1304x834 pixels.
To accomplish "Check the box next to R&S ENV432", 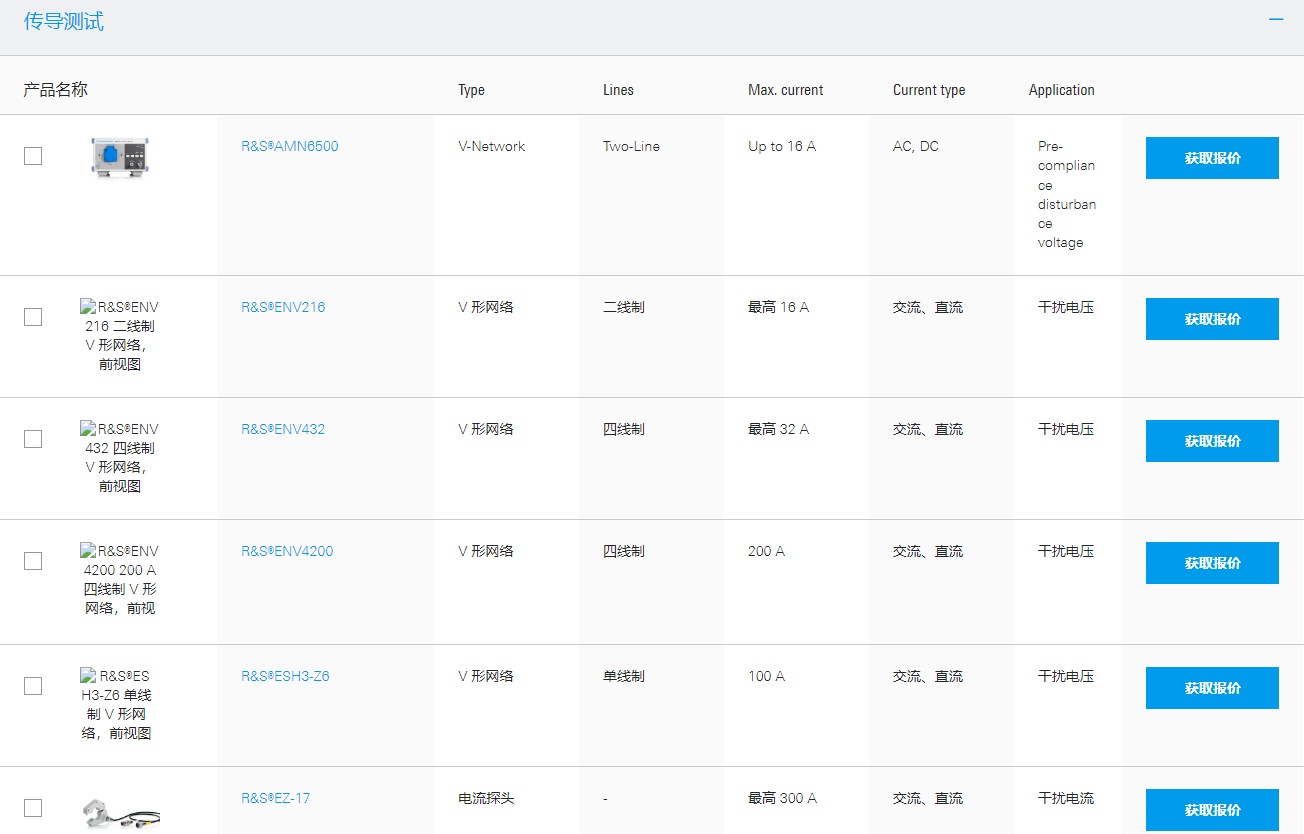I will coord(33,439).
